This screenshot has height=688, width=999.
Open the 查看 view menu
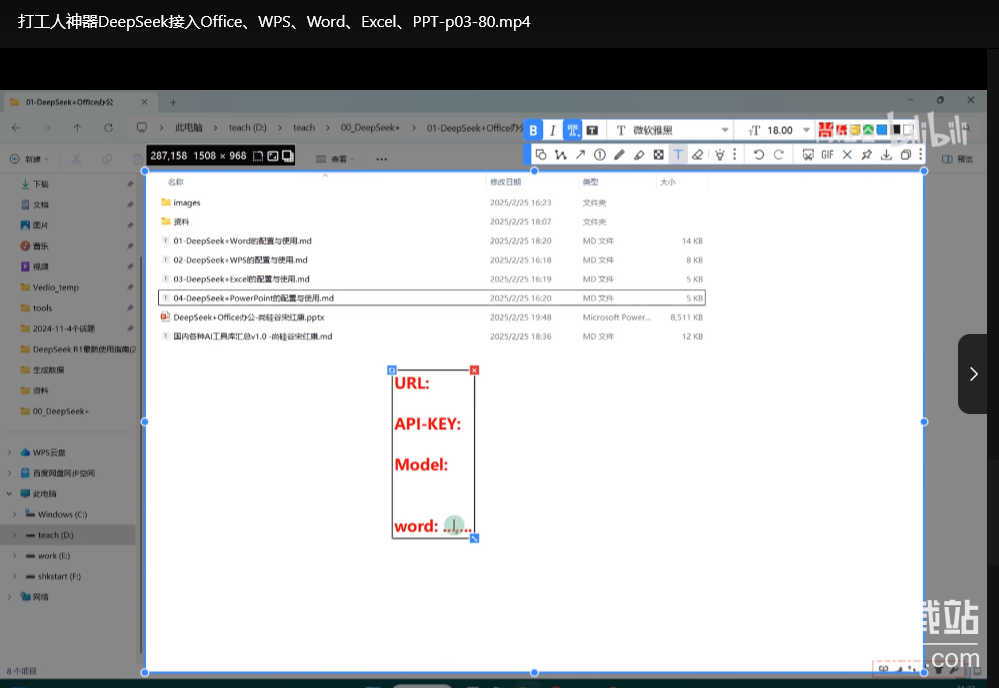(x=340, y=157)
